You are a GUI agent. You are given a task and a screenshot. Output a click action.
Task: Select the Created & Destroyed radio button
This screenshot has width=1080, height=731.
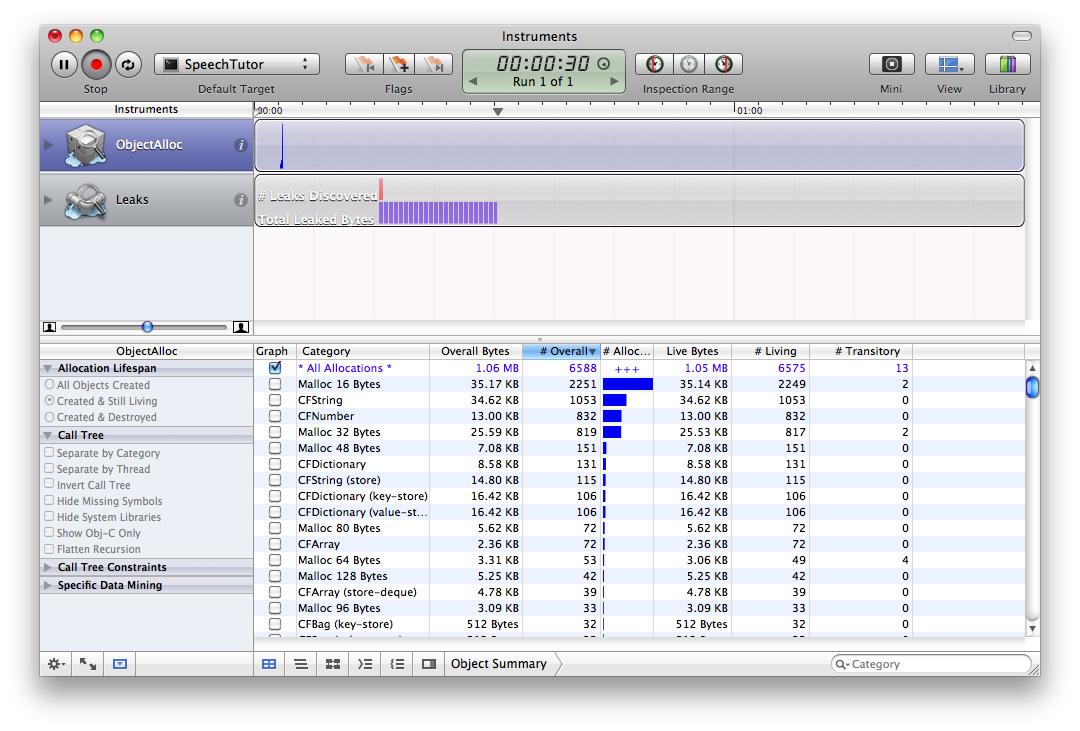[50, 416]
